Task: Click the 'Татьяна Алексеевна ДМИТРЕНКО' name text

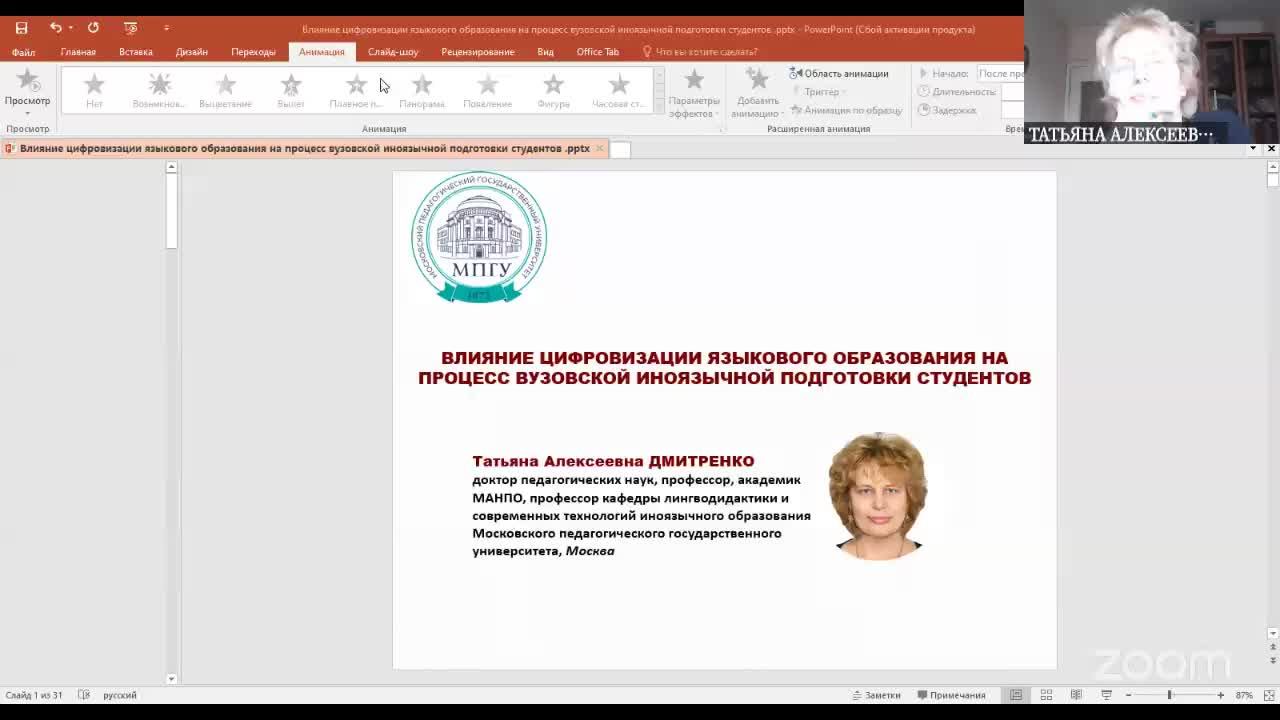Action: coord(613,461)
